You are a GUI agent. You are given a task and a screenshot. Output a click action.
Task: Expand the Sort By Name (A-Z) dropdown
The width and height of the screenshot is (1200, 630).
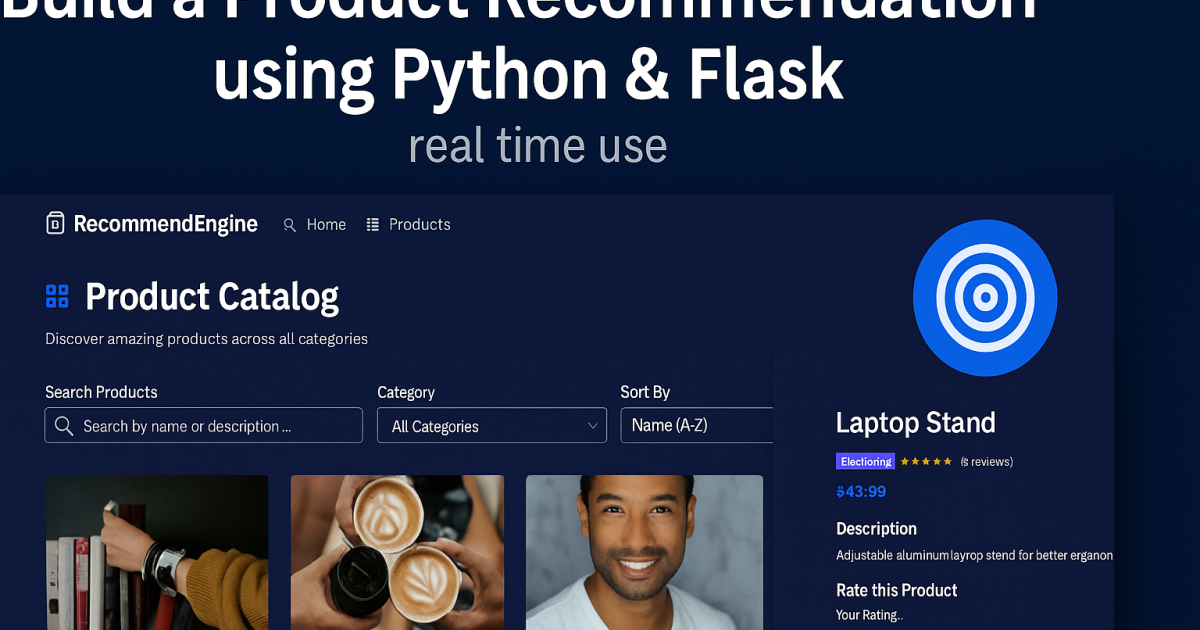(698, 425)
